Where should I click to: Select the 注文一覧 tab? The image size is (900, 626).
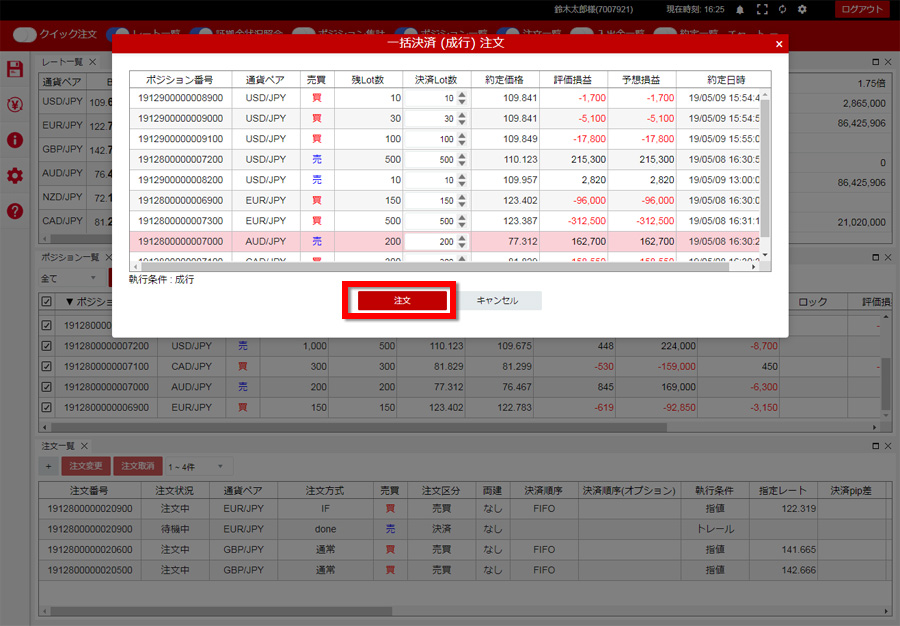58,446
